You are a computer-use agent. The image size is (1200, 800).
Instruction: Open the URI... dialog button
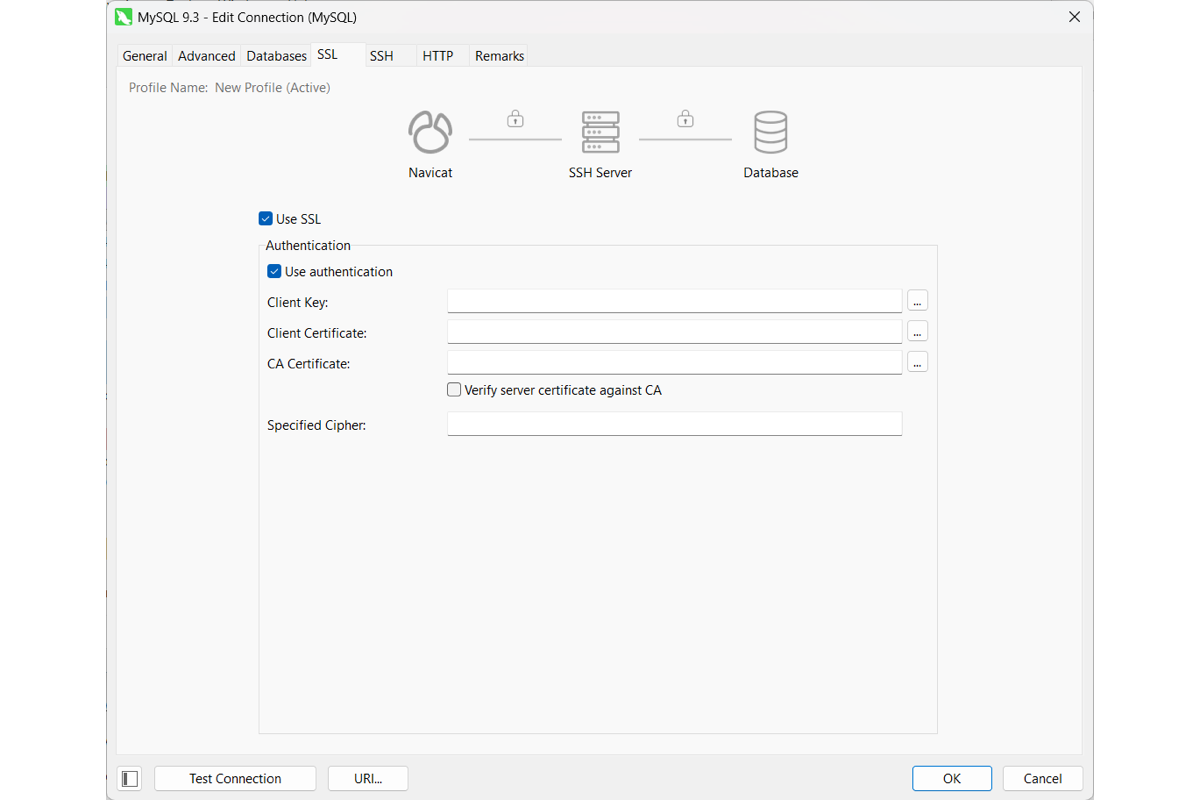[368, 778]
